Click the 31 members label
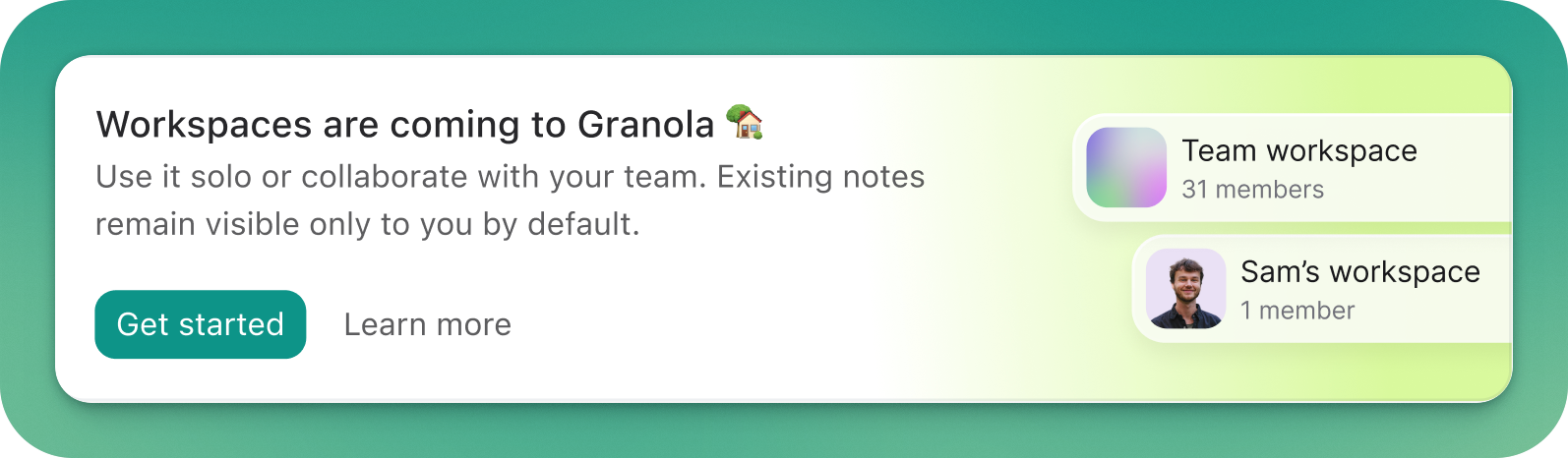1568x458 pixels. click(1253, 190)
